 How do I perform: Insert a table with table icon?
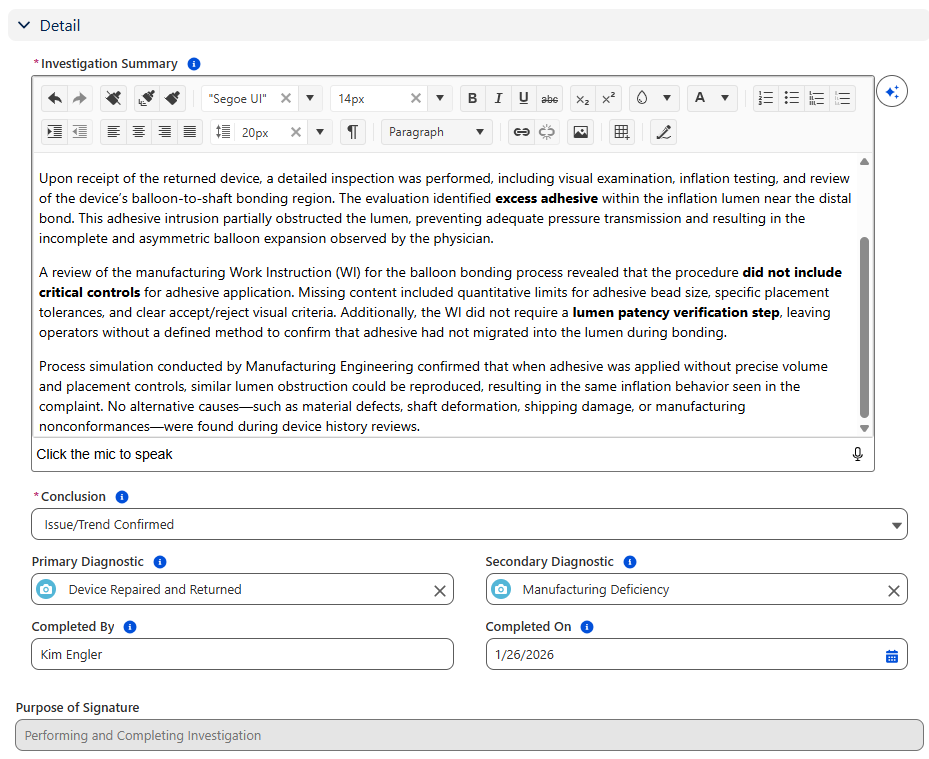click(x=621, y=132)
